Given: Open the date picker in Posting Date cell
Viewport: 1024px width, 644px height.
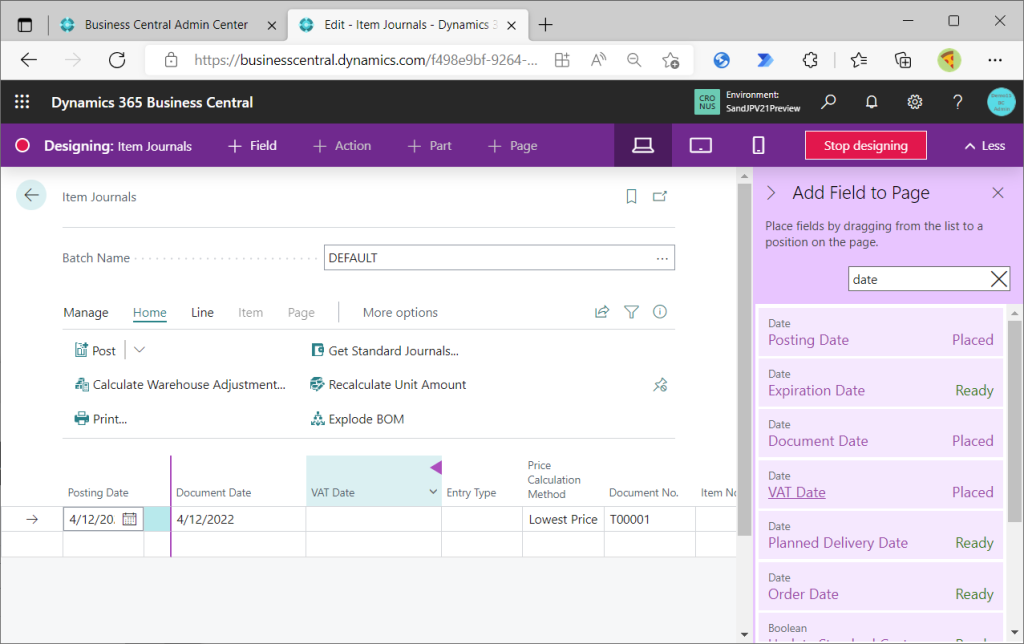Looking at the screenshot, I should (129, 519).
